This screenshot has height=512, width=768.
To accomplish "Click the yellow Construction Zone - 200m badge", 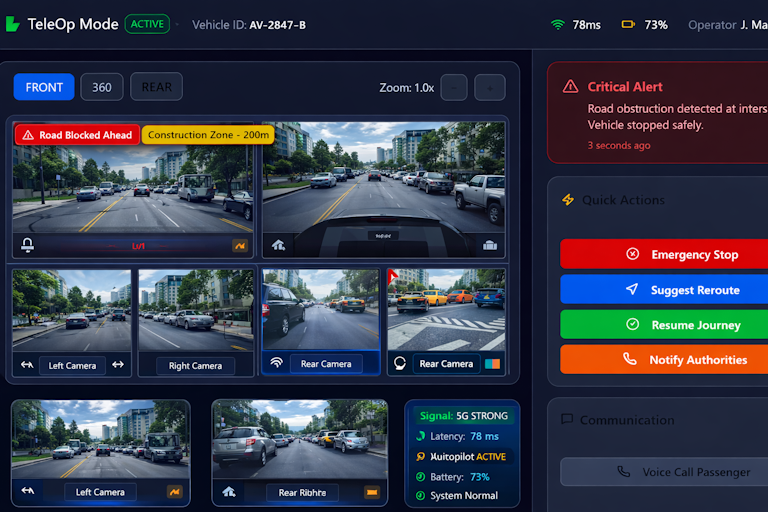I will click(x=208, y=135).
